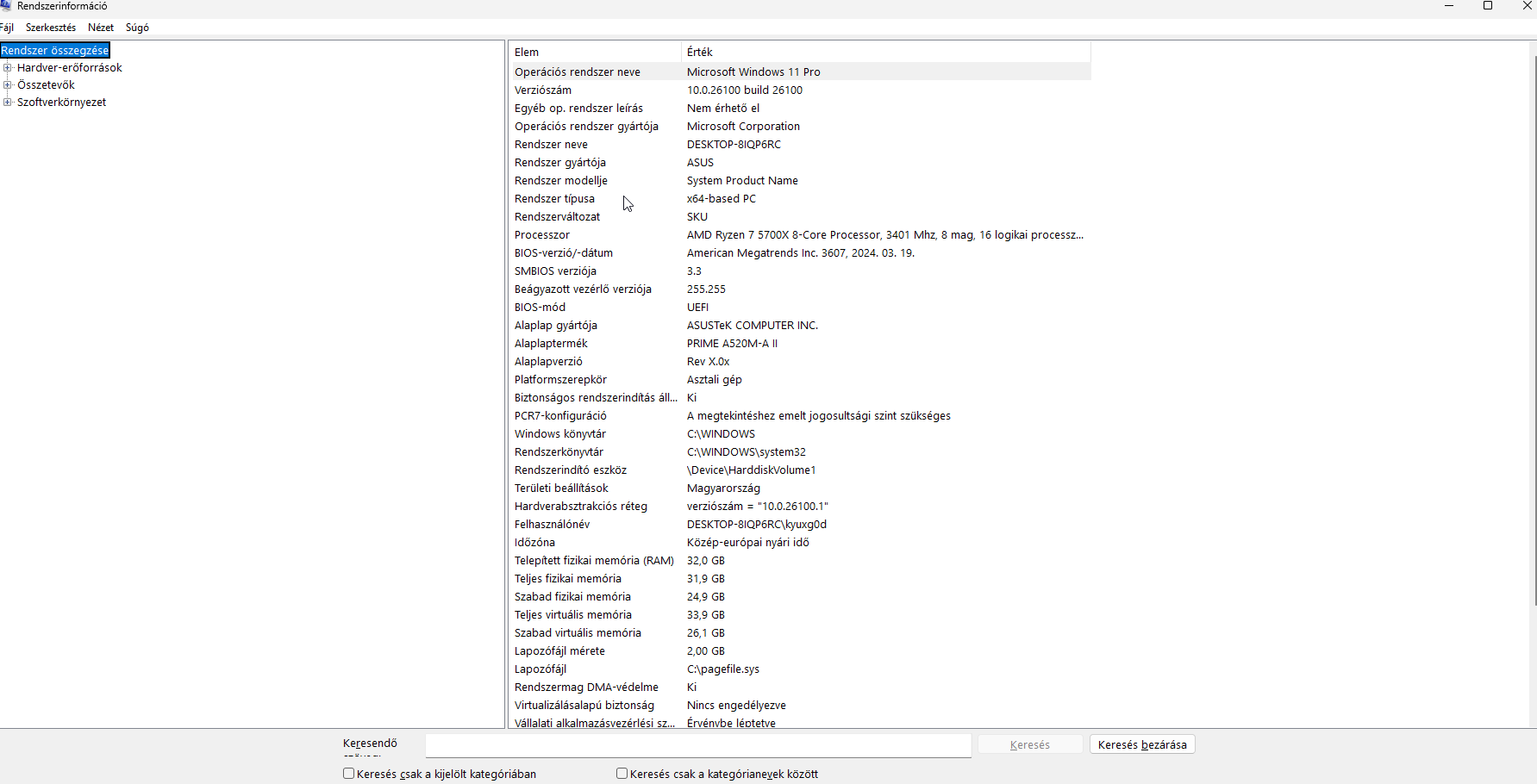
Task: Click the Elem column header
Action: tap(595, 52)
